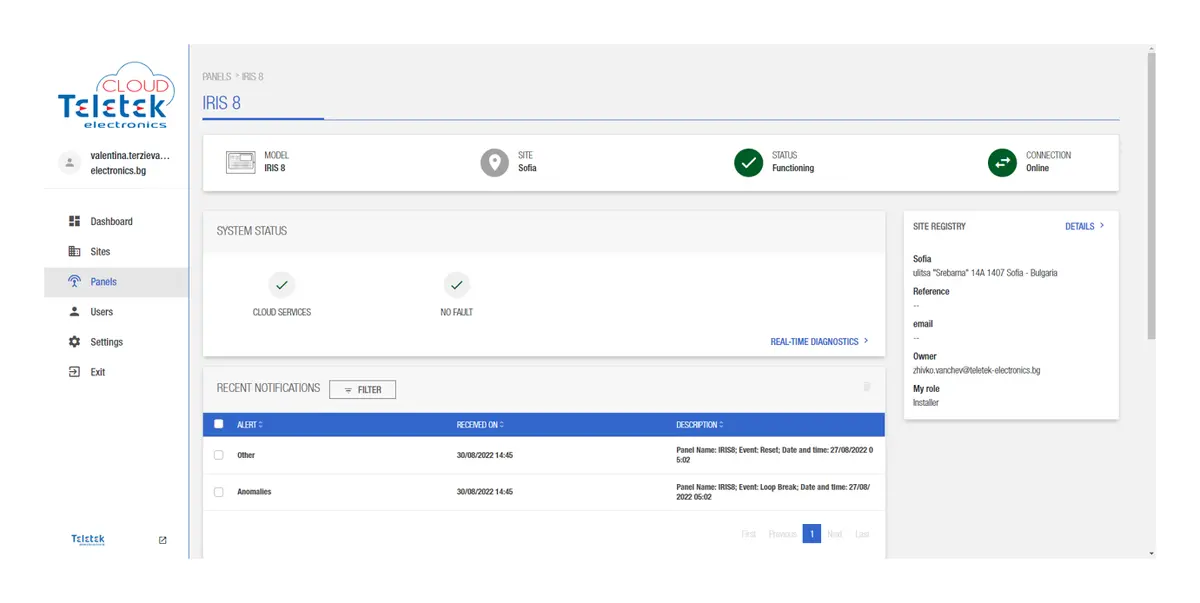Sort by the Description column header

(700, 425)
